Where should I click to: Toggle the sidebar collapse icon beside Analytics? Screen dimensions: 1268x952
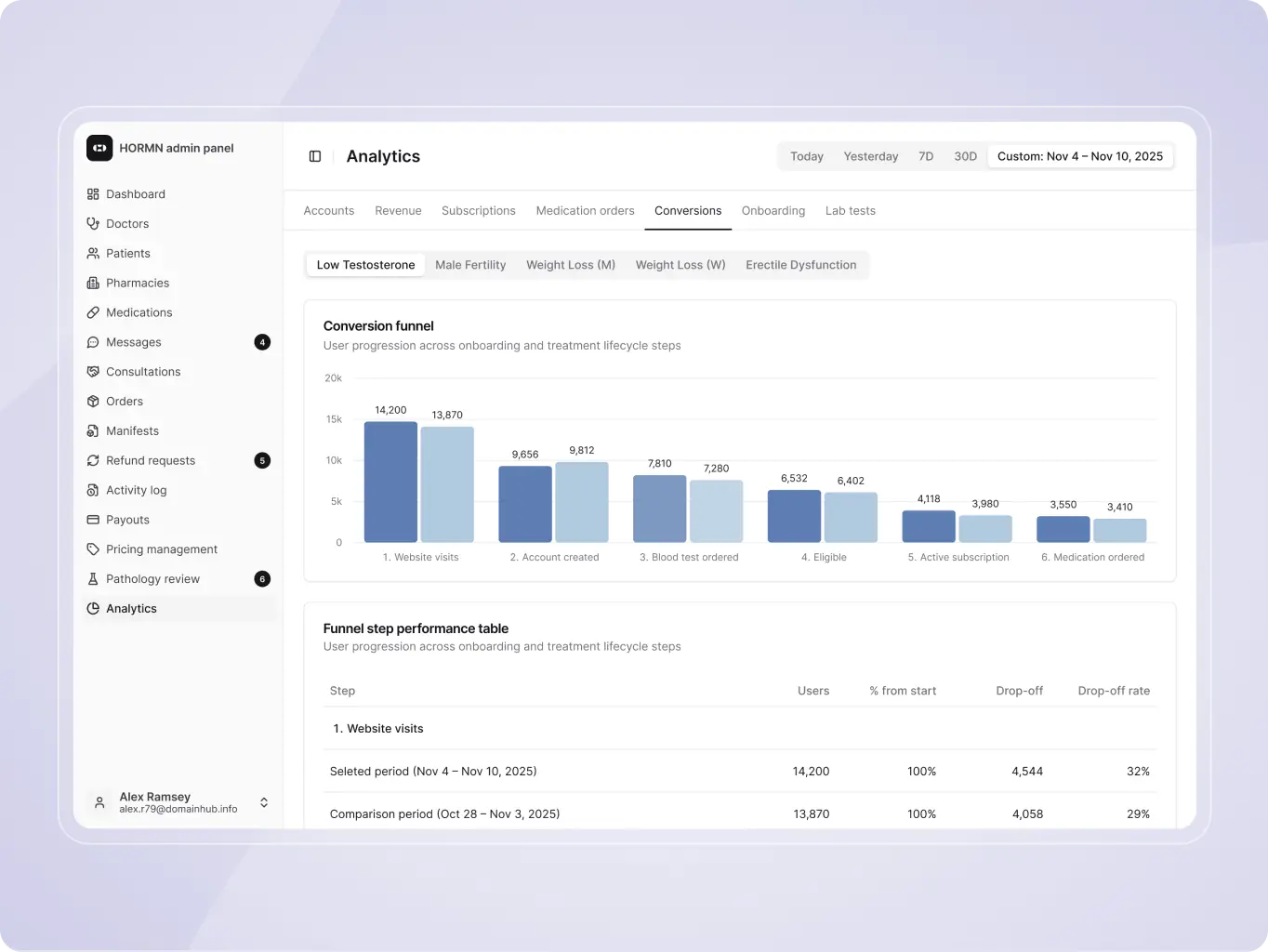point(315,156)
